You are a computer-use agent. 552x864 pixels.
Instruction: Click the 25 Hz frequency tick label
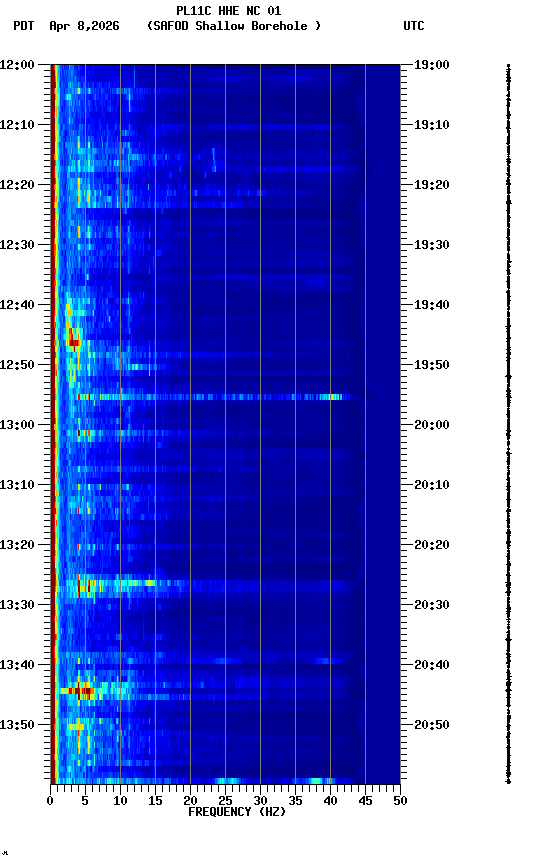click(225, 802)
